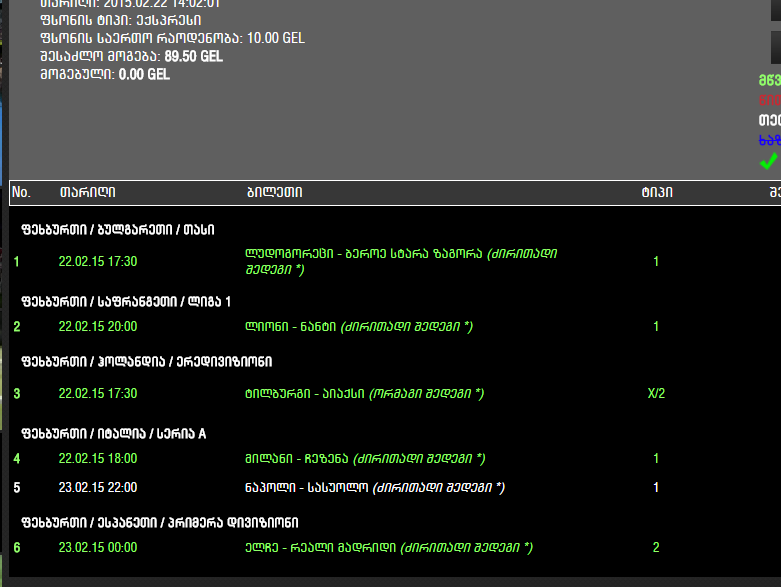
Task: Select 'ფეხბურთი / იტალია / სერია A' category row
Action: pyautogui.click(x=114, y=434)
